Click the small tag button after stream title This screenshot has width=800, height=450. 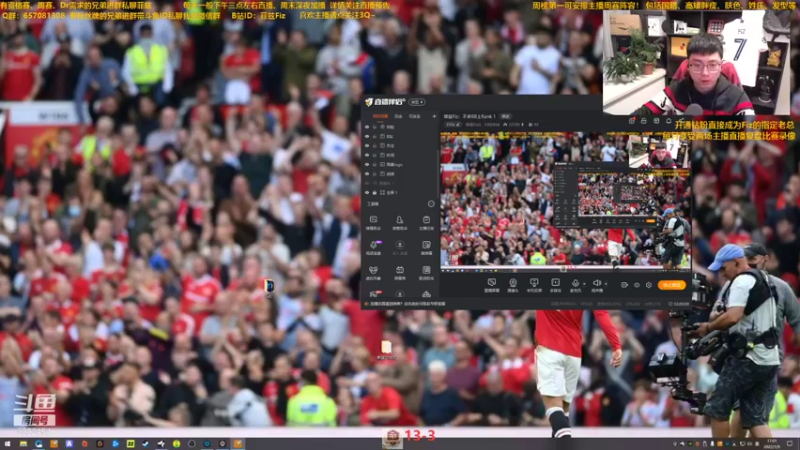(x=506, y=116)
